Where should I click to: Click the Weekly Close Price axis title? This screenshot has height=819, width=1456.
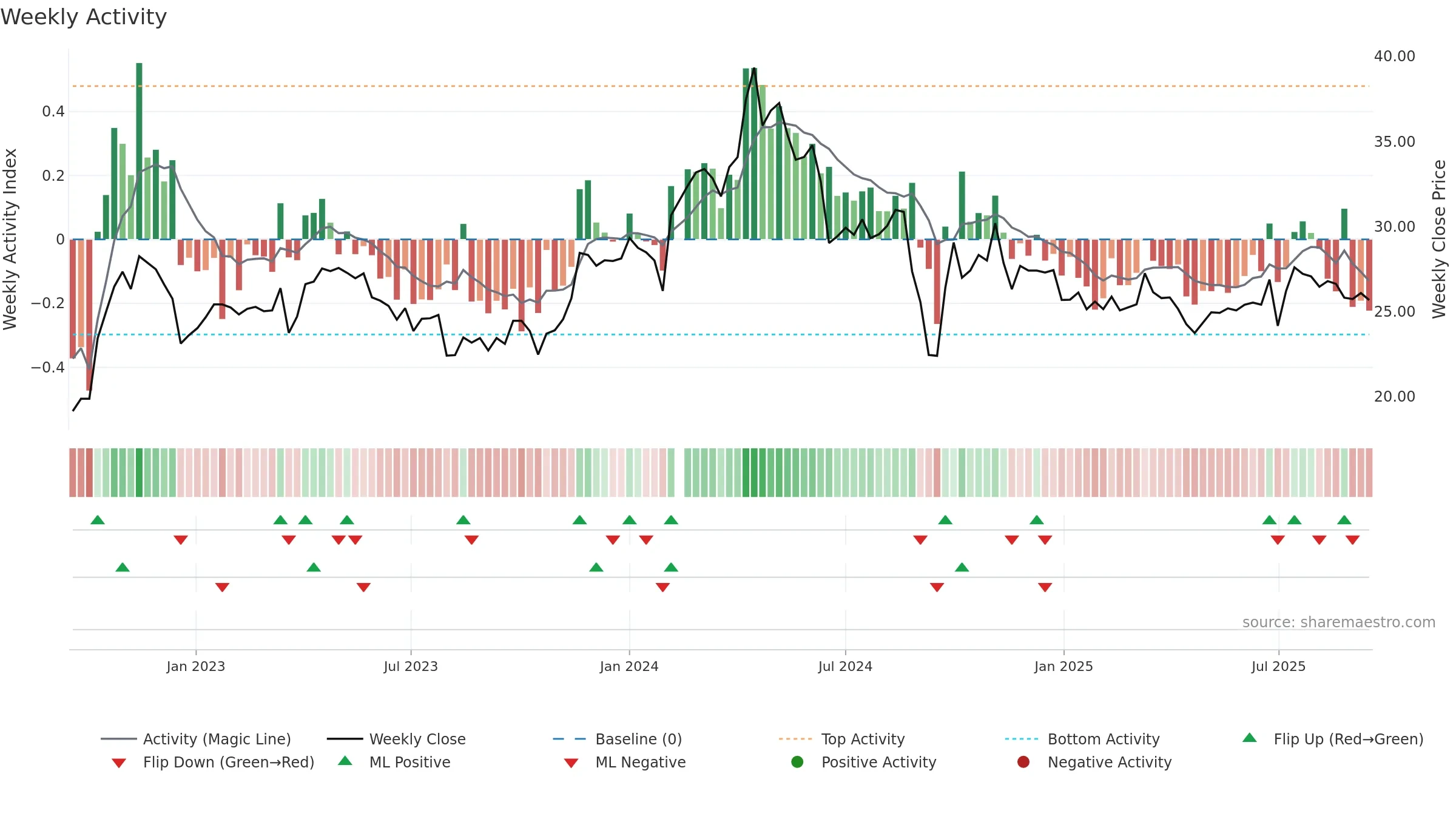1439,239
